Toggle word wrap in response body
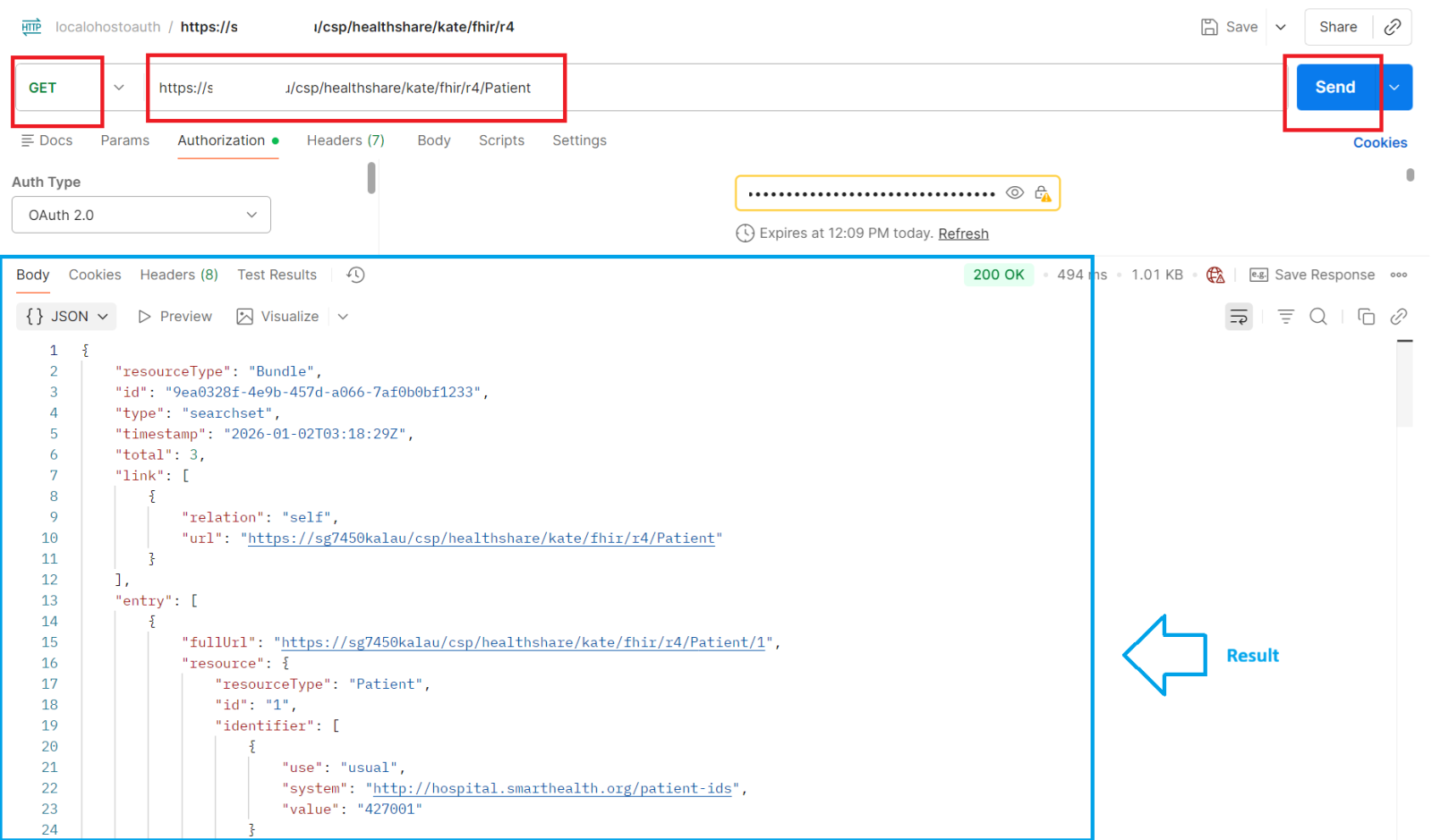This screenshot has width=1432, height=840. point(1239,317)
